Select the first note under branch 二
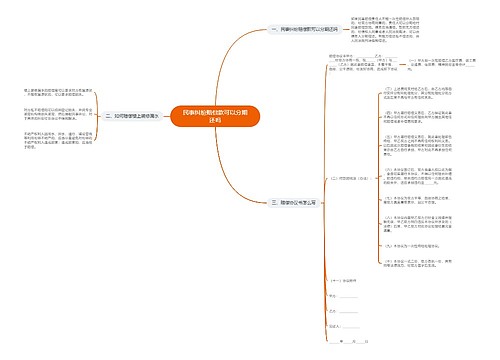The width and height of the screenshot is (500, 360). [58, 92]
